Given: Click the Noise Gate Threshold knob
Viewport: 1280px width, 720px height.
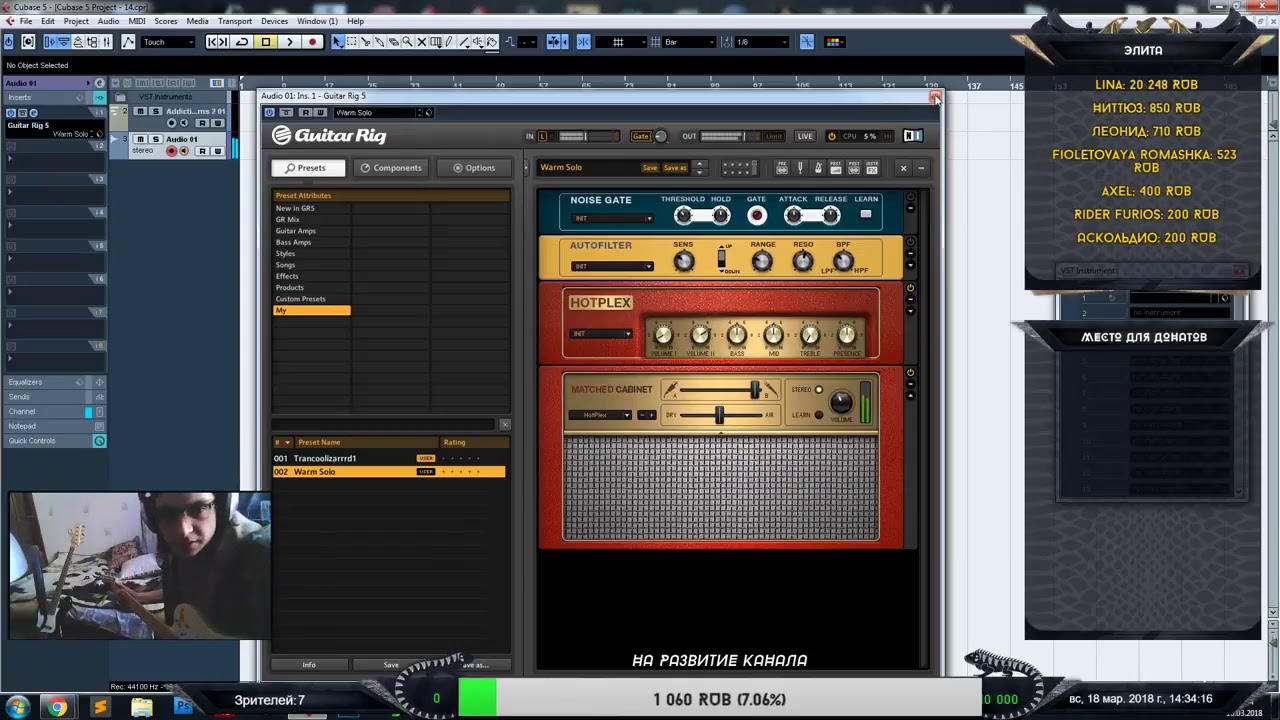Looking at the screenshot, I should pyautogui.click(x=683, y=215).
